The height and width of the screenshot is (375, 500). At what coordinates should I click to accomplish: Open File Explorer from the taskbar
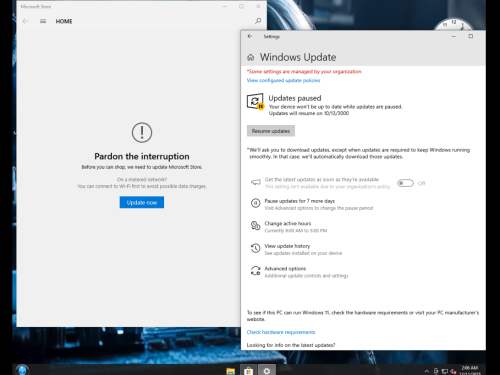tap(230, 371)
